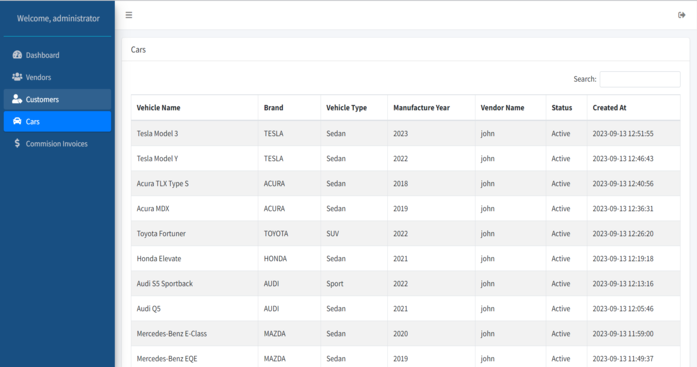Open Commision Invoices from sidebar
This screenshot has height=367, width=697.
point(57,144)
